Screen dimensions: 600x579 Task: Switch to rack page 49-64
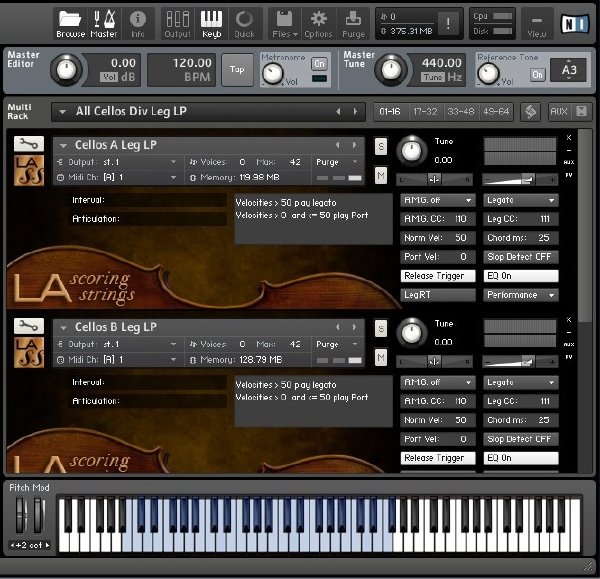(x=496, y=112)
